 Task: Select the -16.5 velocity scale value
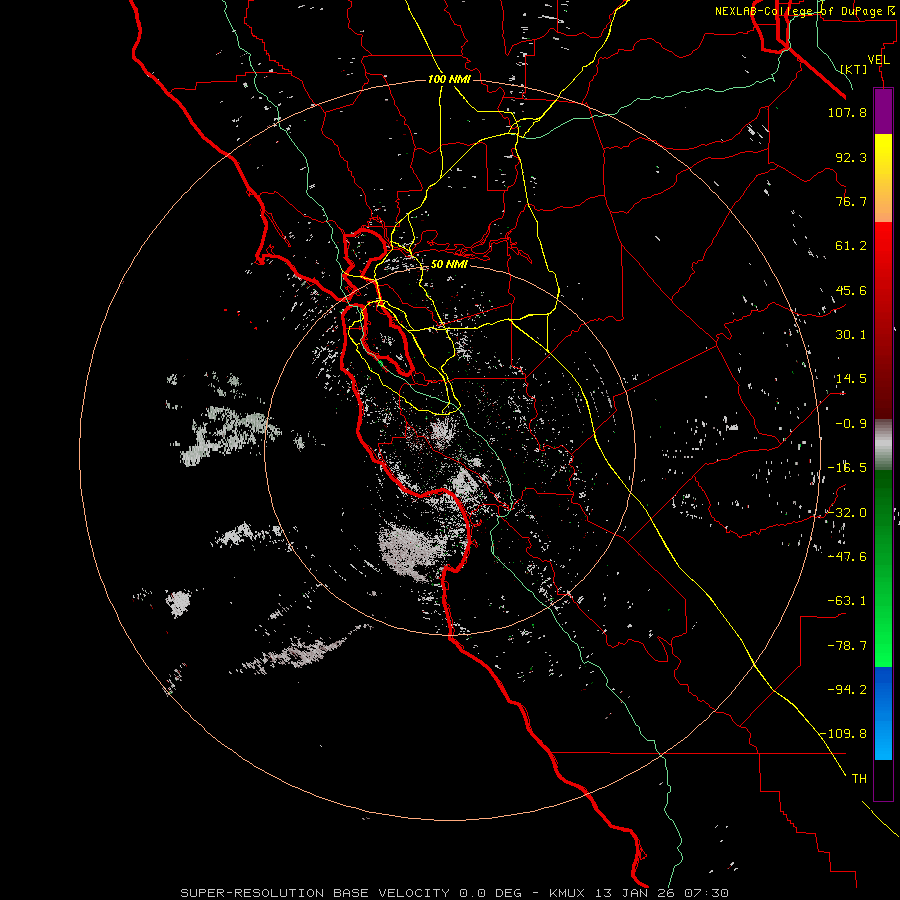point(847,468)
